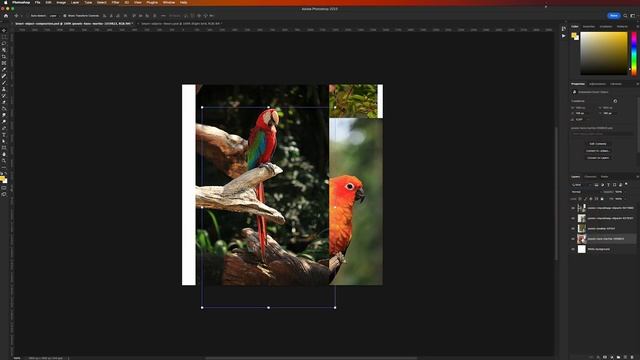This screenshot has width=640, height=360.
Task: Select the Eraser tool
Action: coord(4,102)
